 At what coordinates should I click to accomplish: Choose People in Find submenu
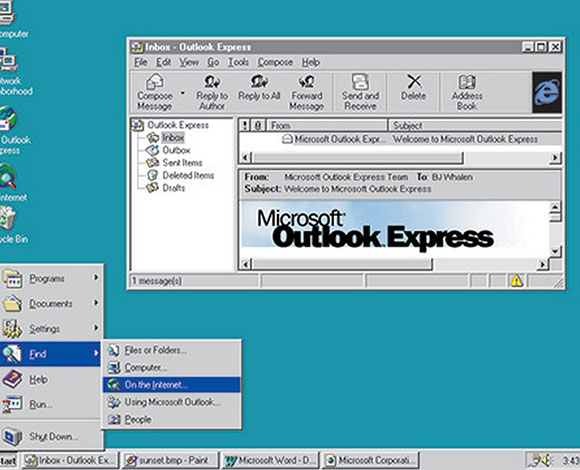[x=172, y=419]
